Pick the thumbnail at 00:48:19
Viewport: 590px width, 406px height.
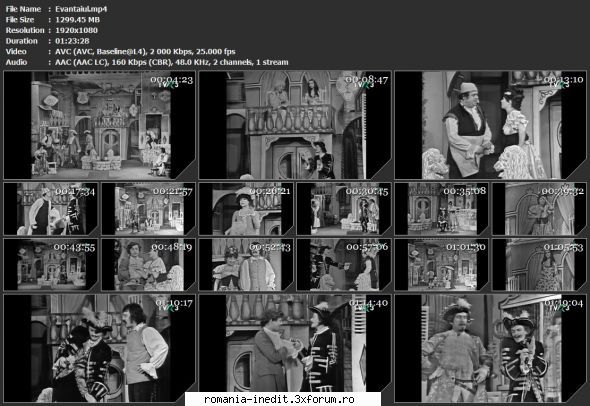[x=149, y=265]
